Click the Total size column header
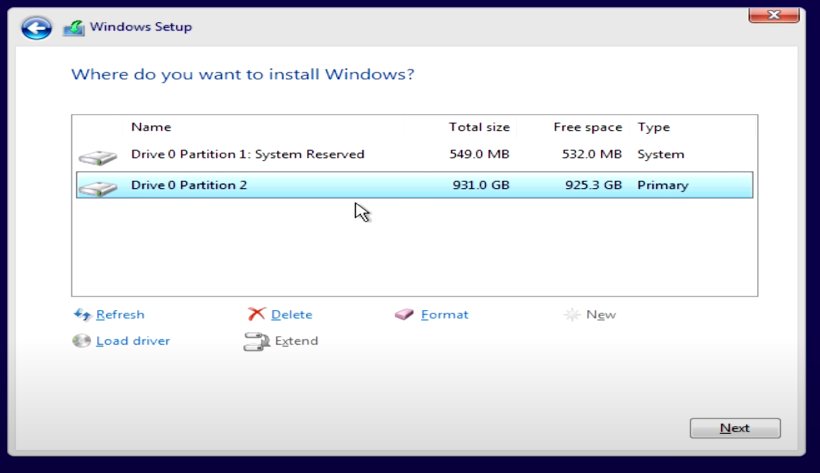The height and width of the screenshot is (473, 820). (x=479, y=127)
